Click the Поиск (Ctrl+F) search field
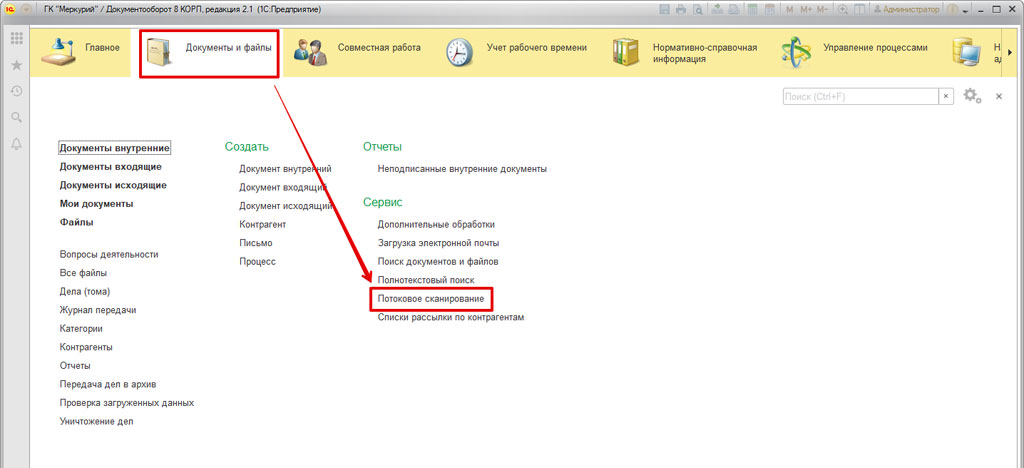 click(x=859, y=96)
